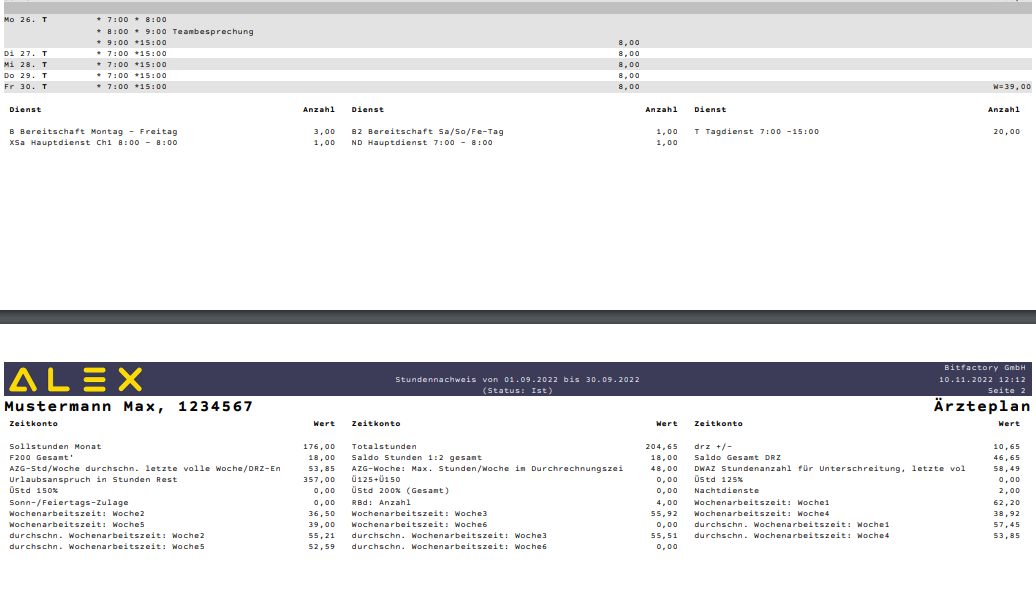
Task: Click the XSa Hauptdienst Ch1 entry
Action: pyautogui.click(x=93, y=142)
